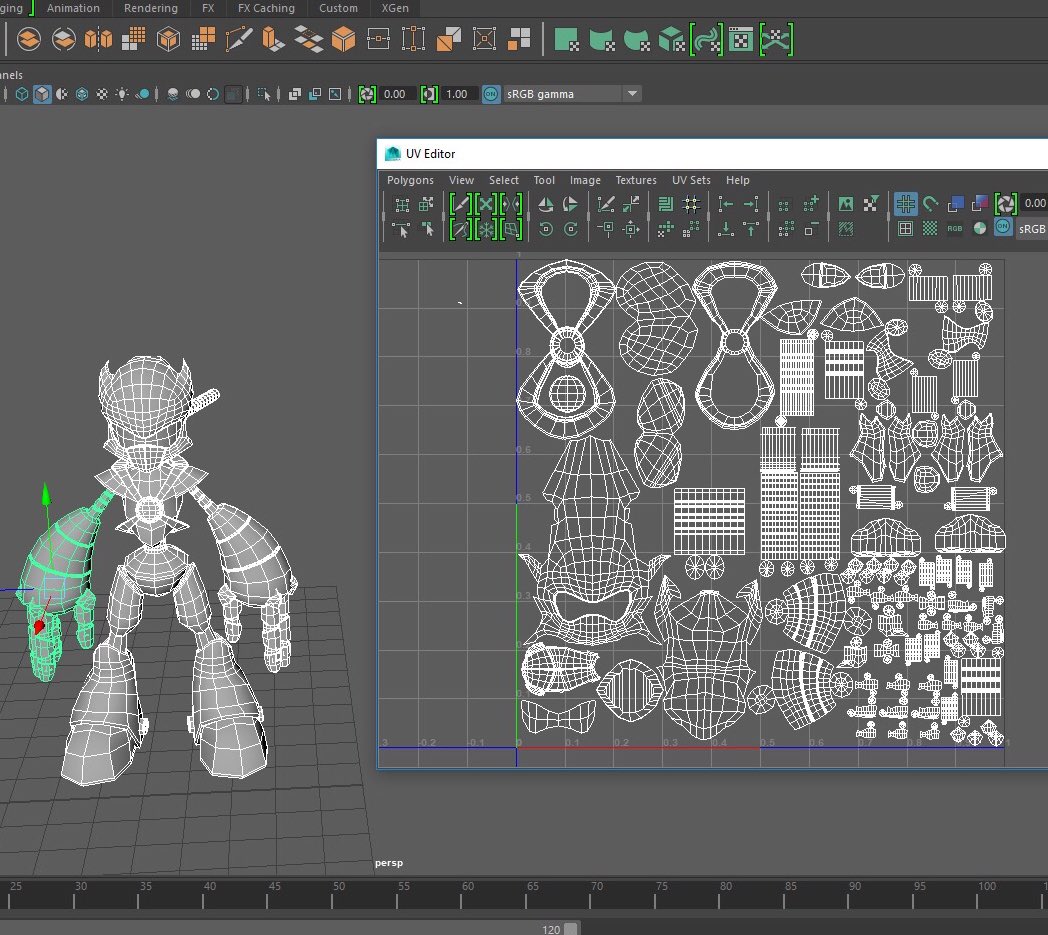
Task: Click the 3D Cut and Sew shelf icon
Action: [x=776, y=39]
